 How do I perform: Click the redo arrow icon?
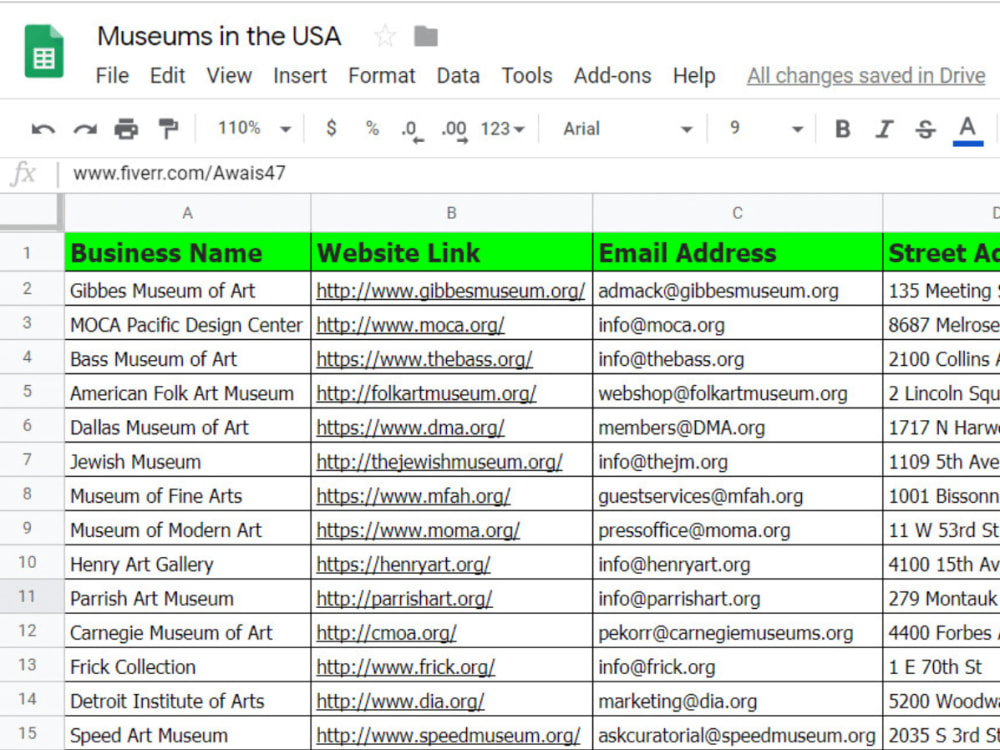85,129
